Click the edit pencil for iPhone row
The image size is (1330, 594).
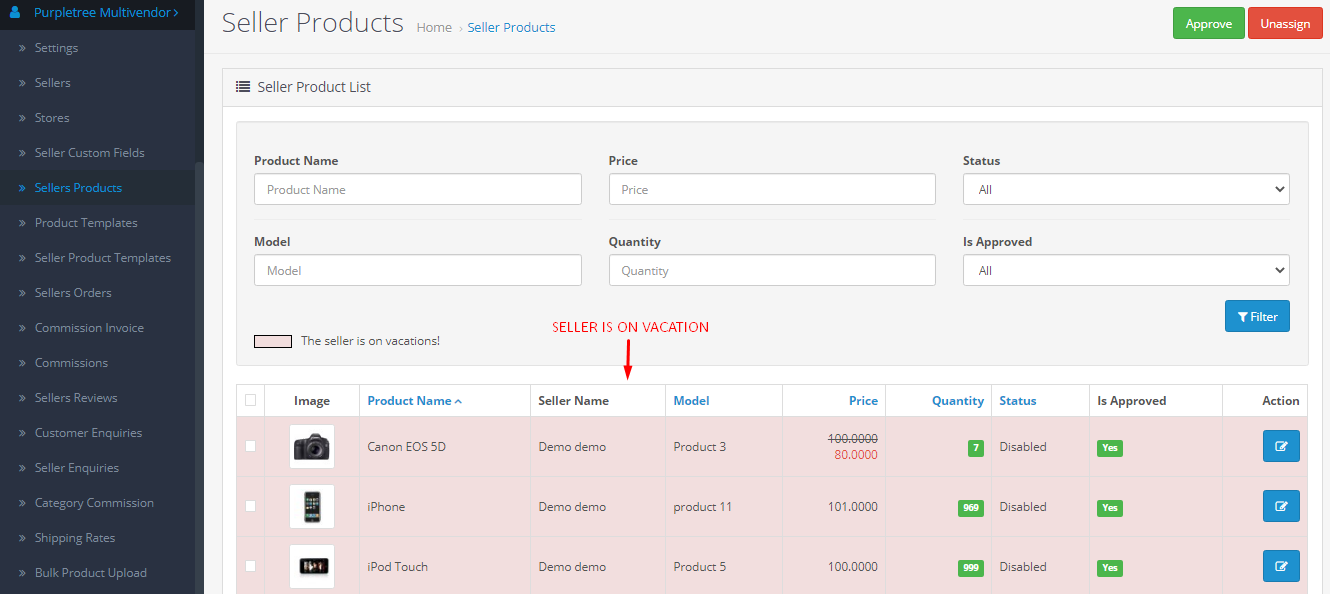click(x=1281, y=506)
